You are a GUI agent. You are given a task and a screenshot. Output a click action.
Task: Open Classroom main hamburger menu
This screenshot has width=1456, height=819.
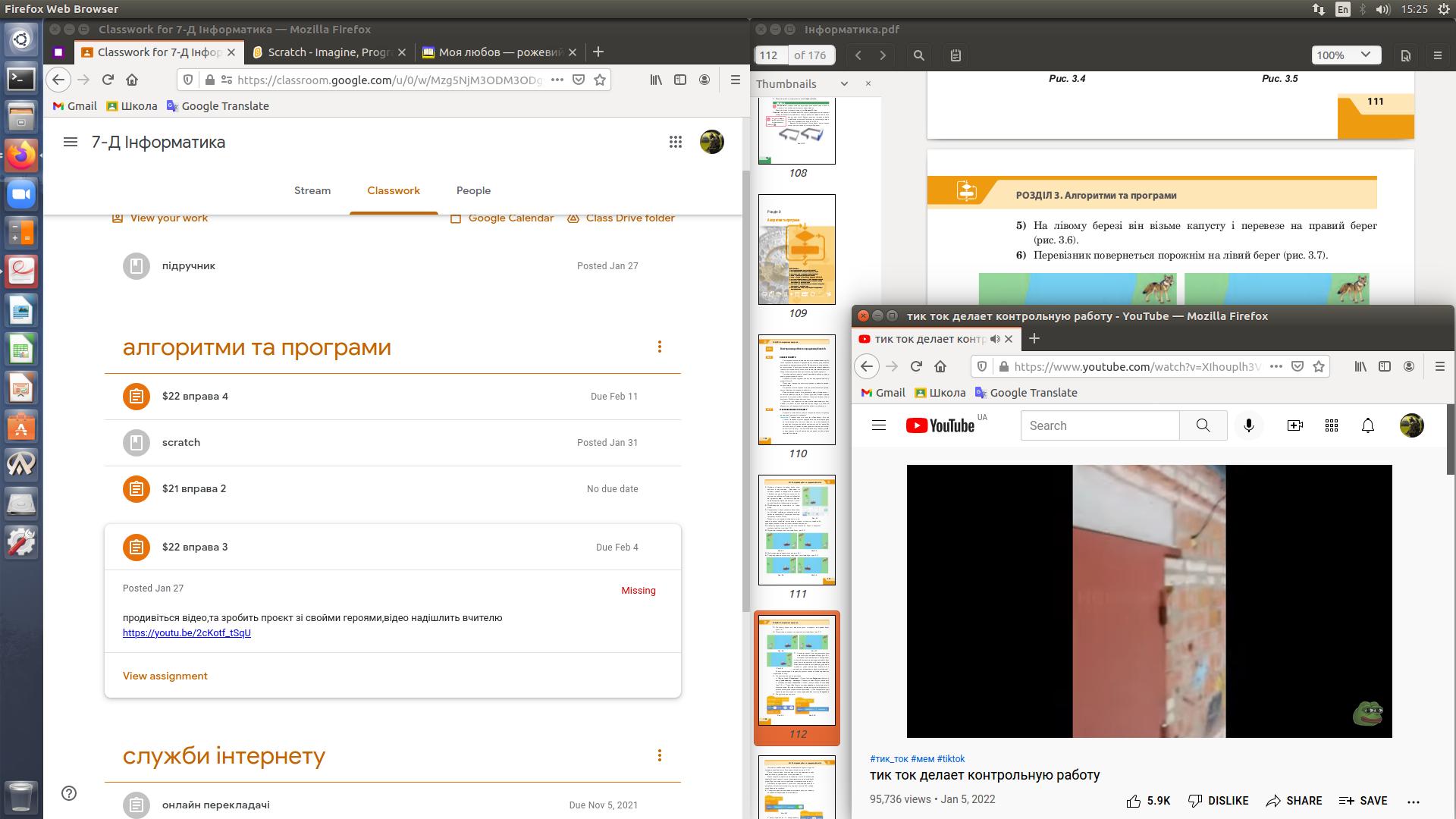71,142
